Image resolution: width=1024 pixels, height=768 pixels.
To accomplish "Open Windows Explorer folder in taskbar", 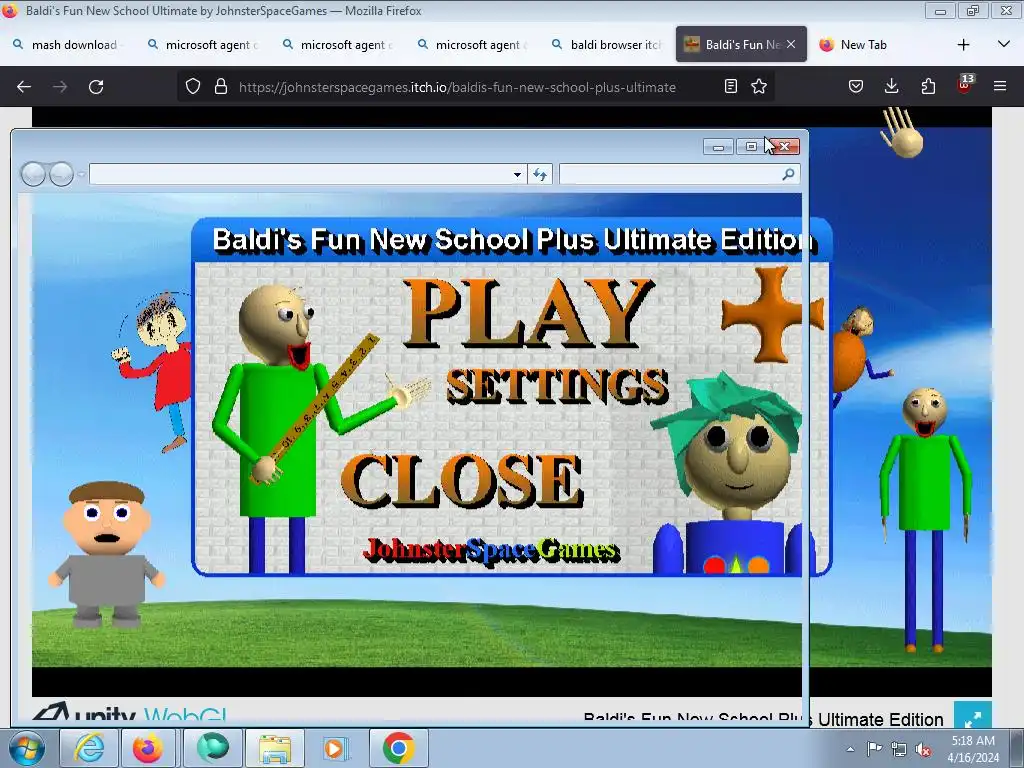I will [275, 748].
